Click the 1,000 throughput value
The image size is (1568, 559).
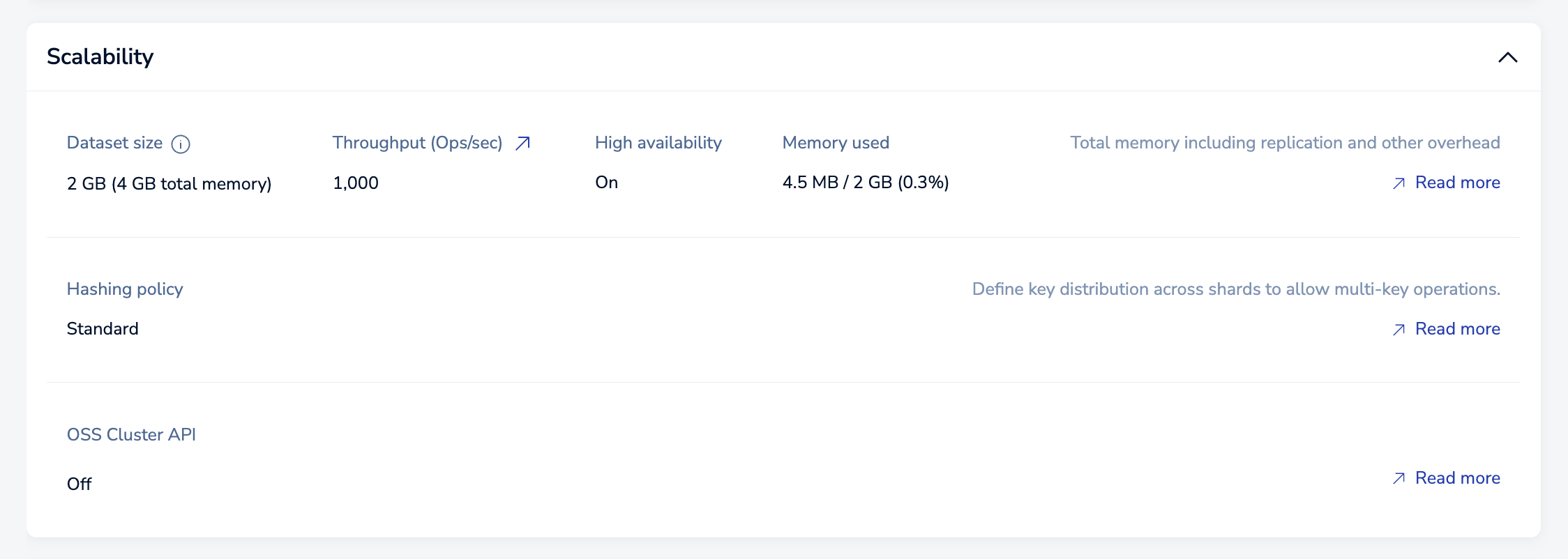click(x=356, y=183)
